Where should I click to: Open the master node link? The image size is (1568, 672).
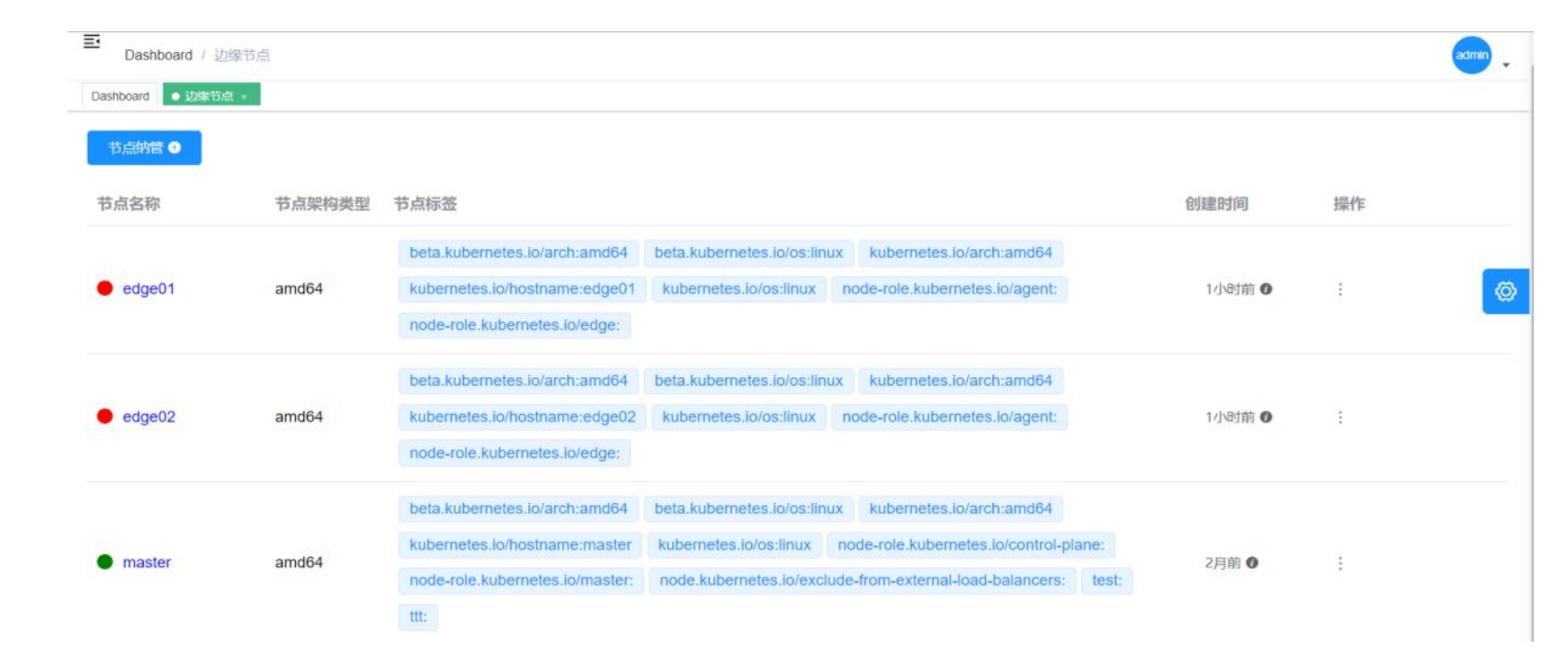[146, 561]
